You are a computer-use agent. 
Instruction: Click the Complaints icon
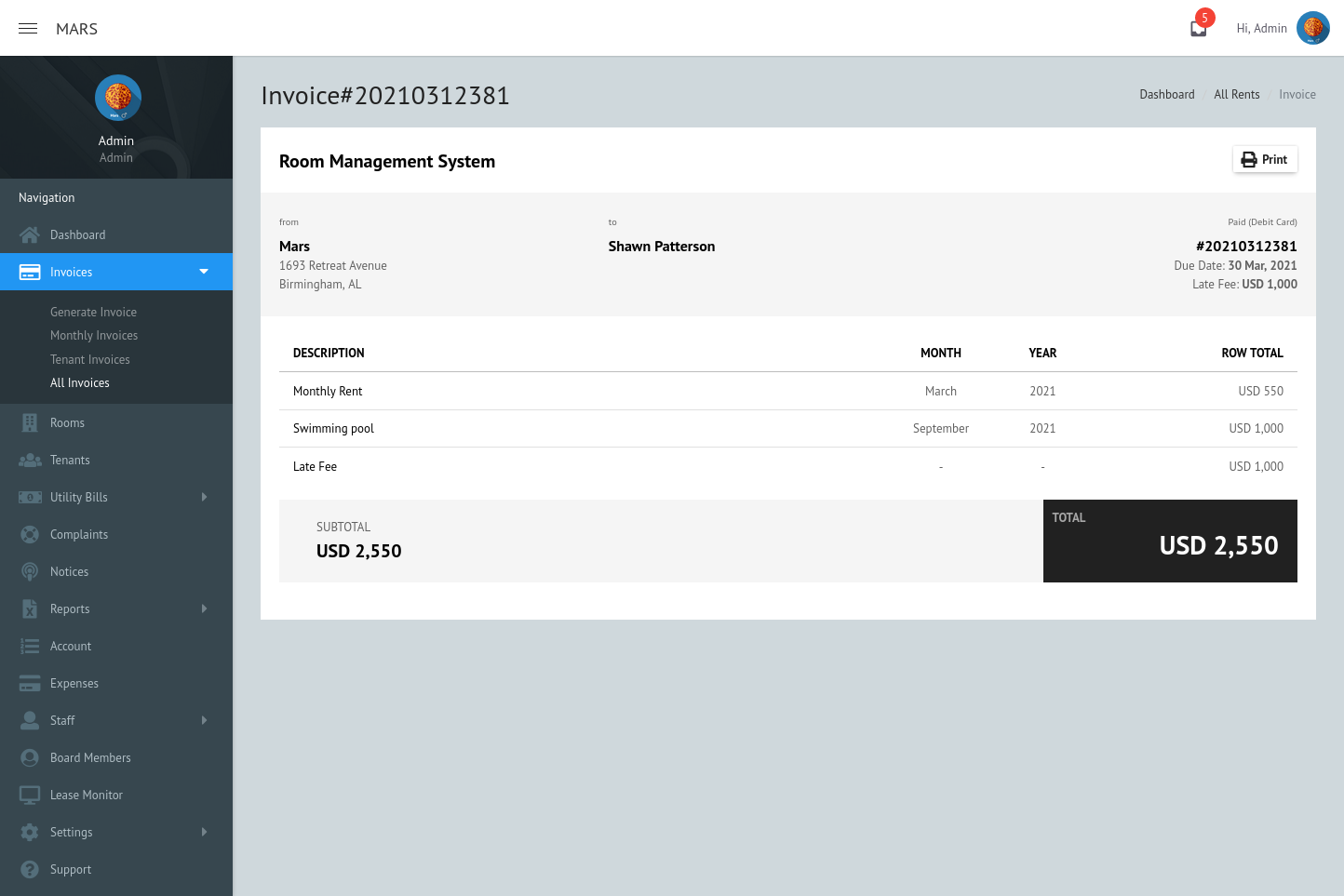[x=30, y=534]
